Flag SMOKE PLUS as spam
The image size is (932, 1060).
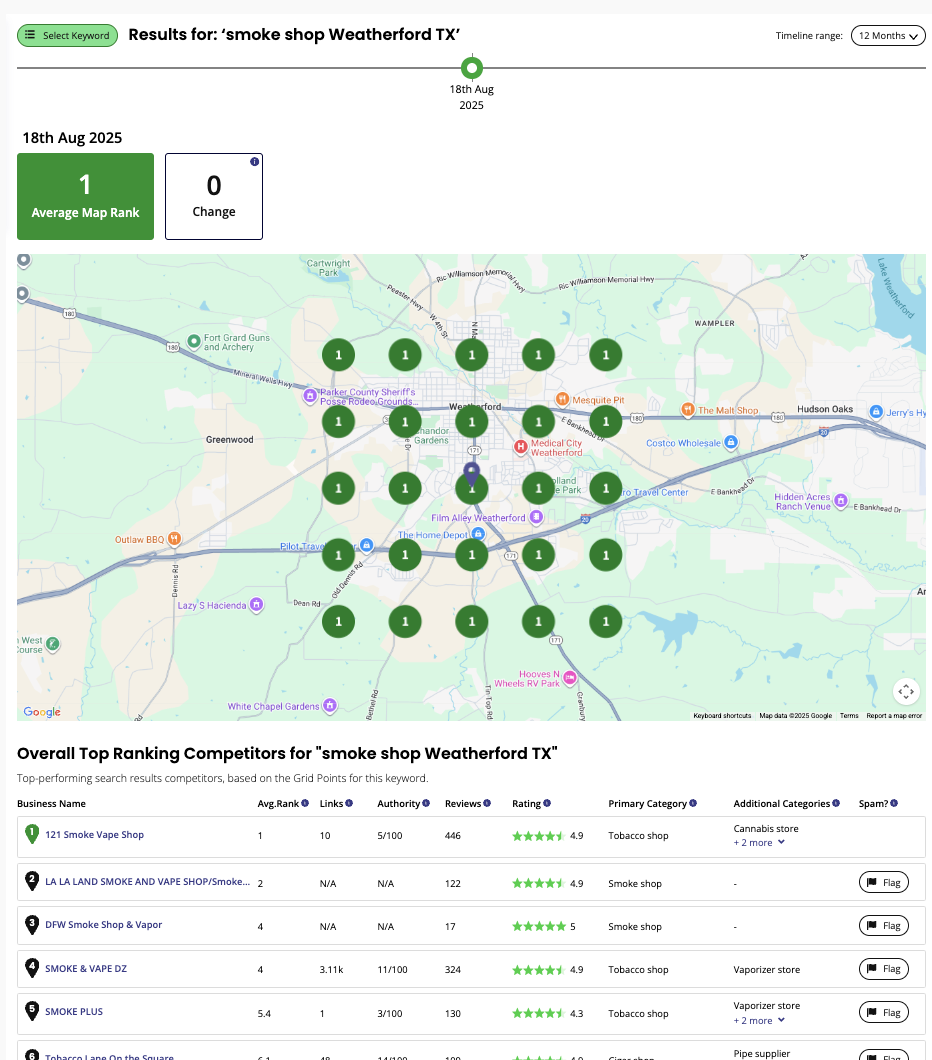pyautogui.click(x=883, y=1012)
